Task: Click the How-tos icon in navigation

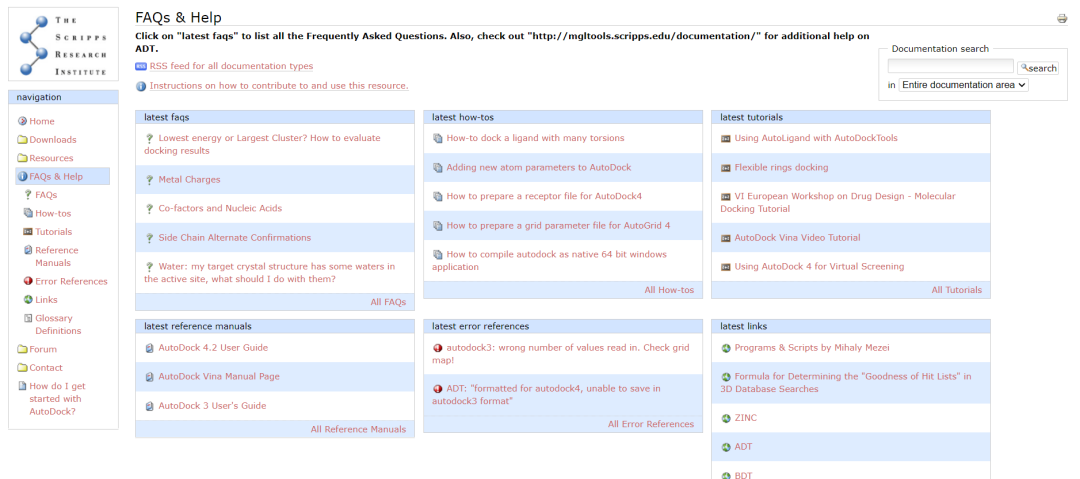Action: 28,214
